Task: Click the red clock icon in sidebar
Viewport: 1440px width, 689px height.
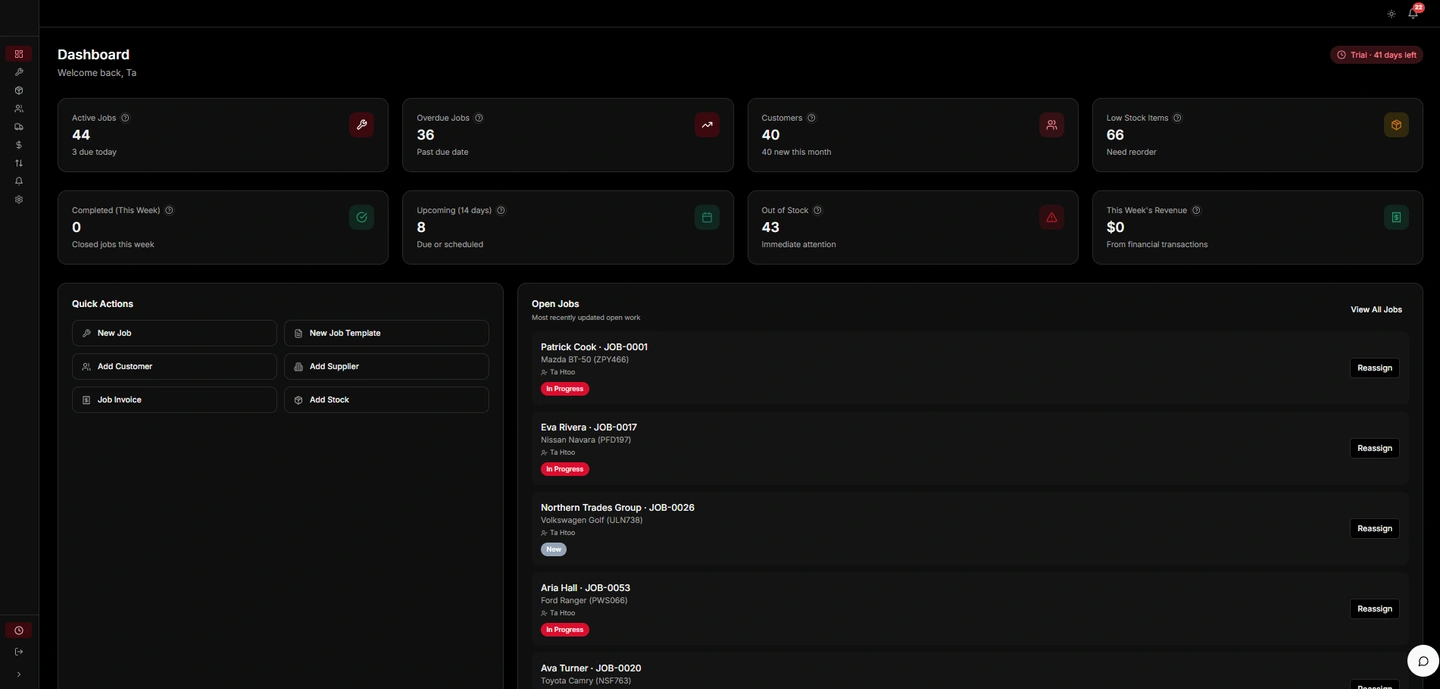Action: [x=19, y=630]
